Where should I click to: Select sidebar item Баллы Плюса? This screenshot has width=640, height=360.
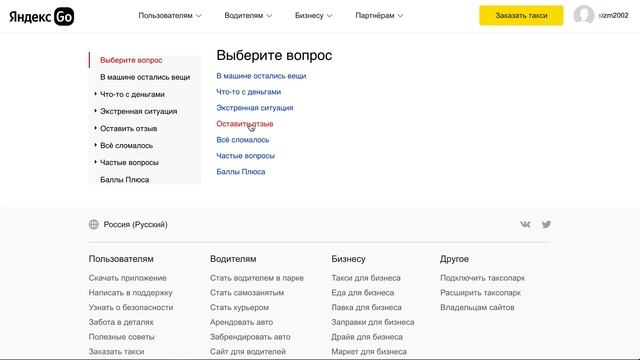pos(124,180)
